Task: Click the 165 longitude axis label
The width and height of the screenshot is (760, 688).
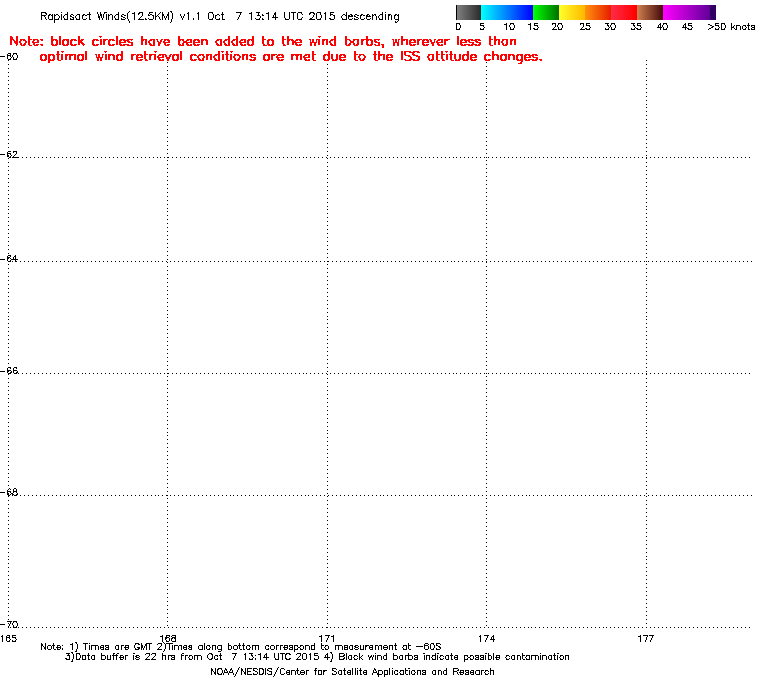Action: (9, 638)
